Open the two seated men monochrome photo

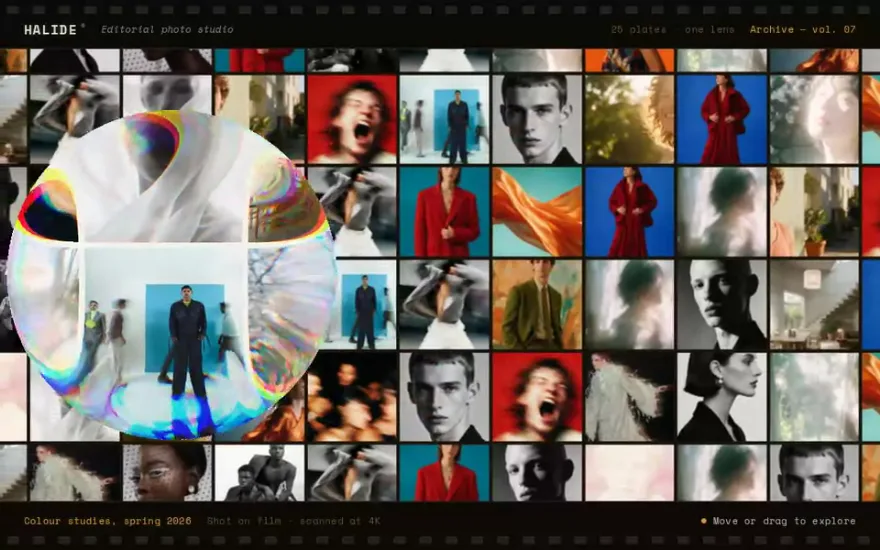(x=260, y=473)
